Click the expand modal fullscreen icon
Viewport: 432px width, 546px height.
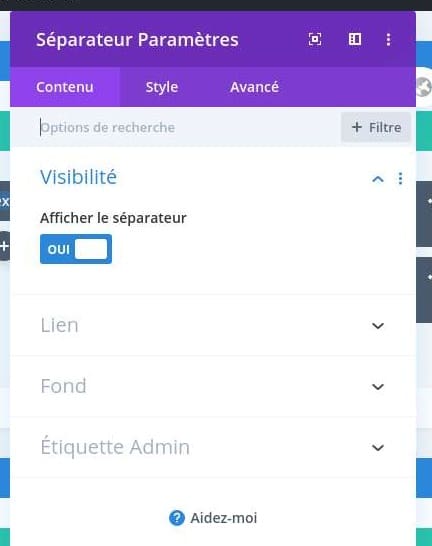point(315,39)
